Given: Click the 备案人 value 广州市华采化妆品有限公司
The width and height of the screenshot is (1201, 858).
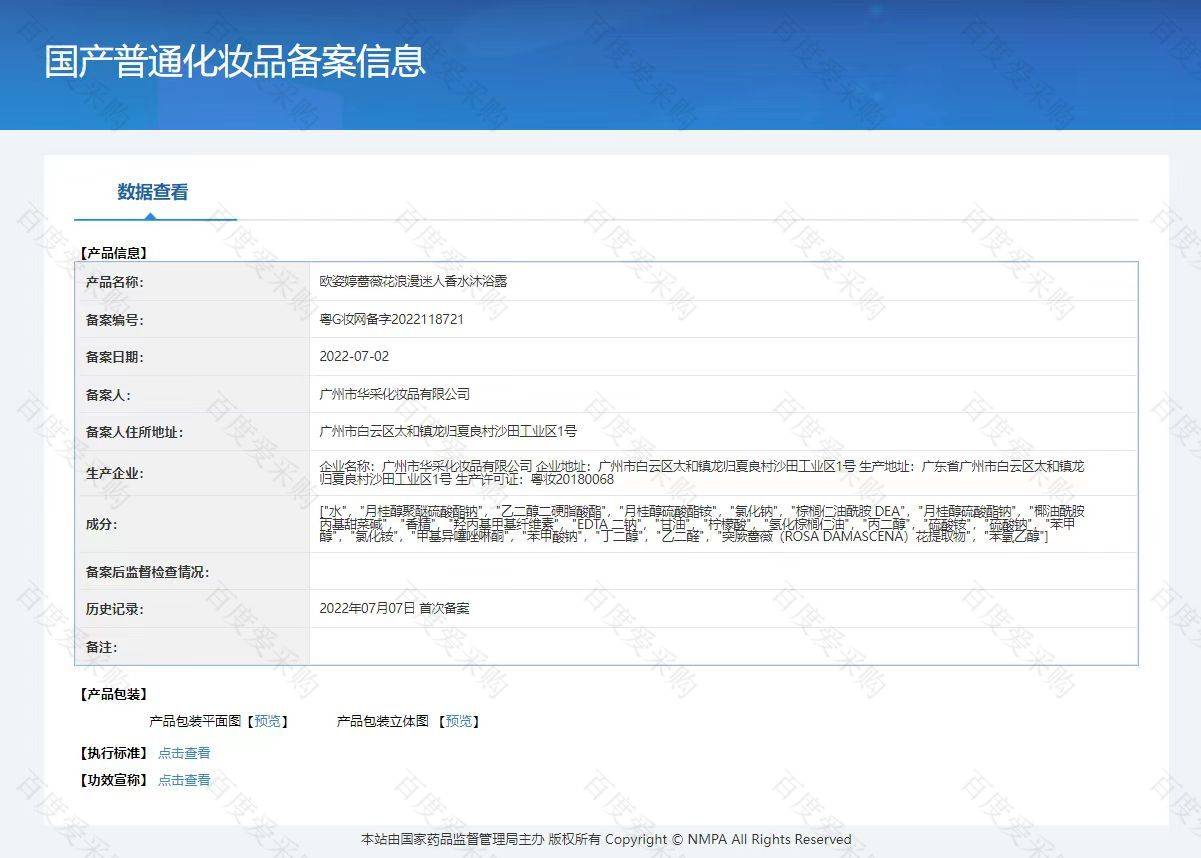Looking at the screenshot, I should point(394,394).
